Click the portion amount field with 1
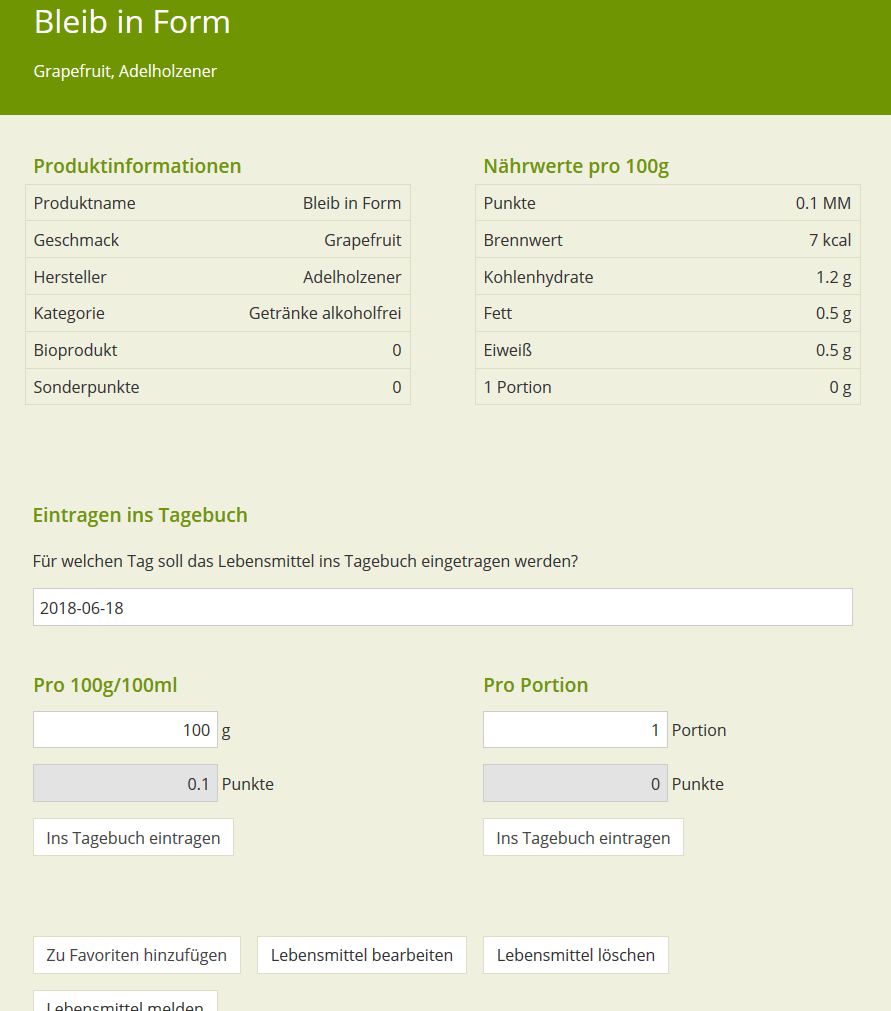The height and width of the screenshot is (1011, 891). tap(575, 730)
